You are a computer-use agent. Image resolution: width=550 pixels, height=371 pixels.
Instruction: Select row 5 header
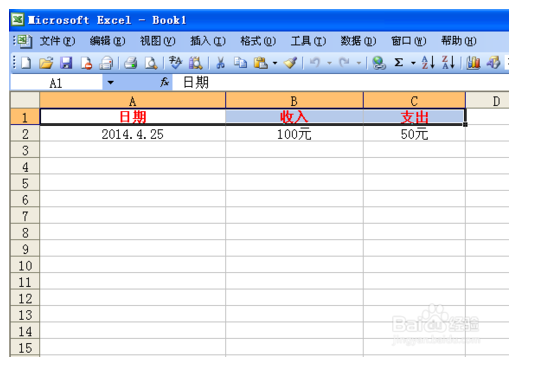(25, 183)
